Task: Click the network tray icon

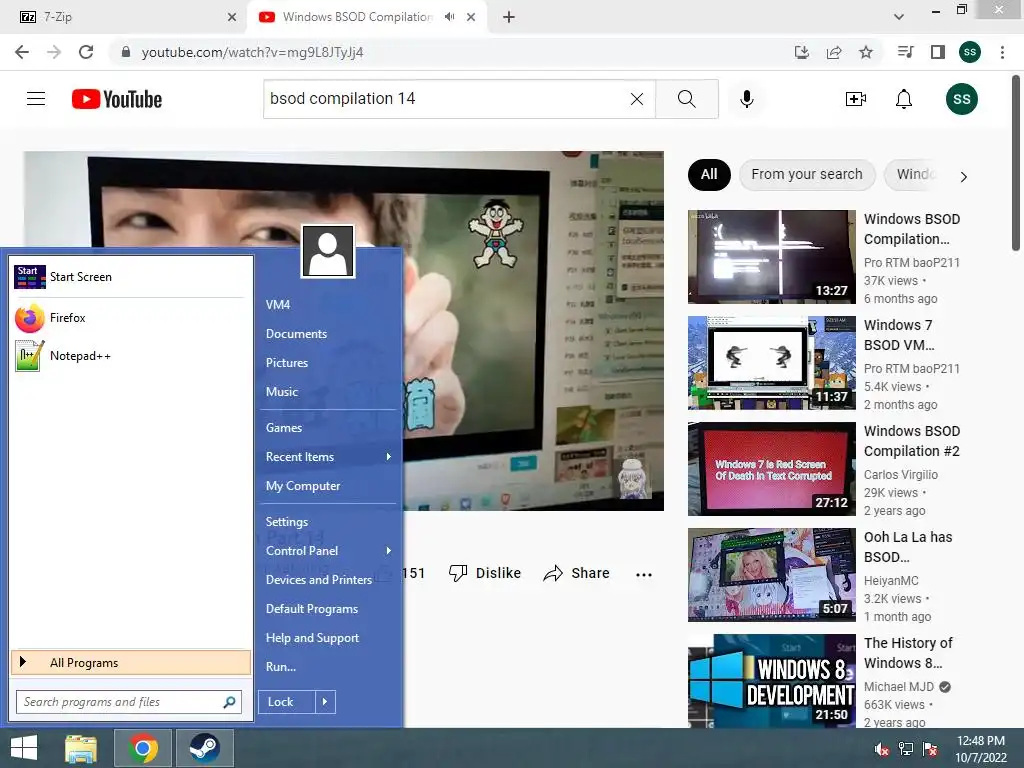Action: 906,749
